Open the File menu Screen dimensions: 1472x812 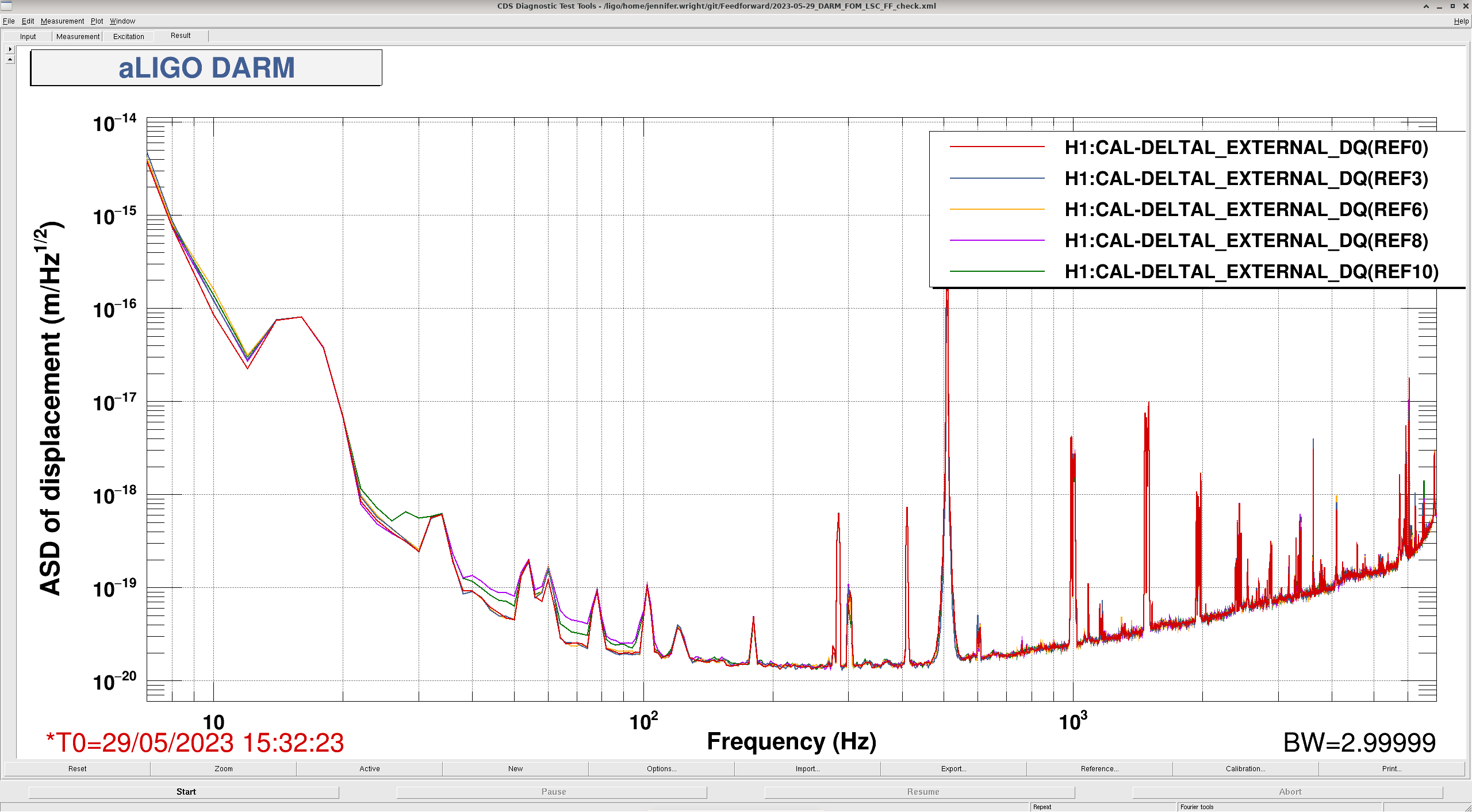(x=9, y=21)
